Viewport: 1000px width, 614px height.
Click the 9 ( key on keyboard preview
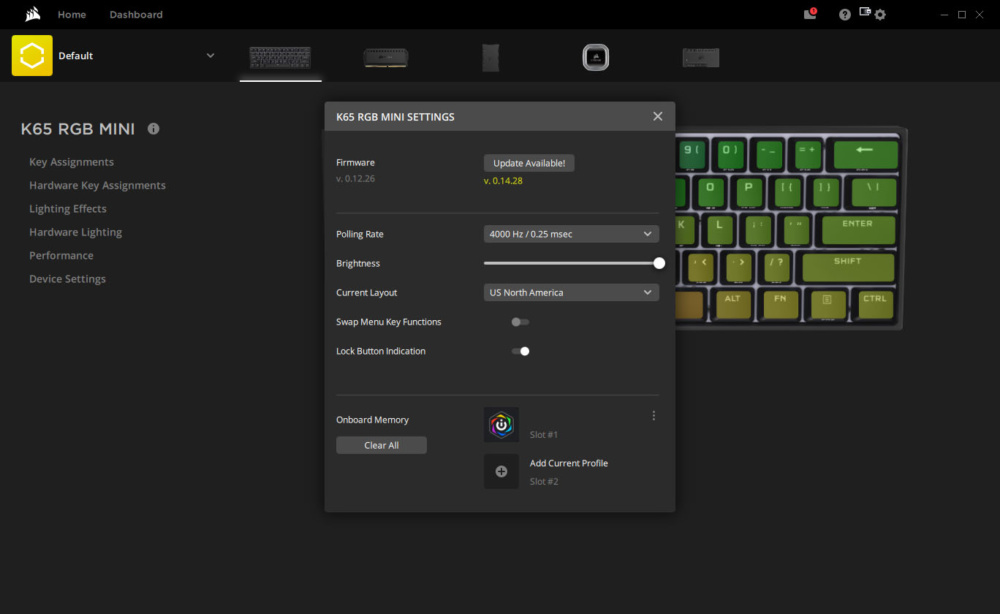point(691,154)
